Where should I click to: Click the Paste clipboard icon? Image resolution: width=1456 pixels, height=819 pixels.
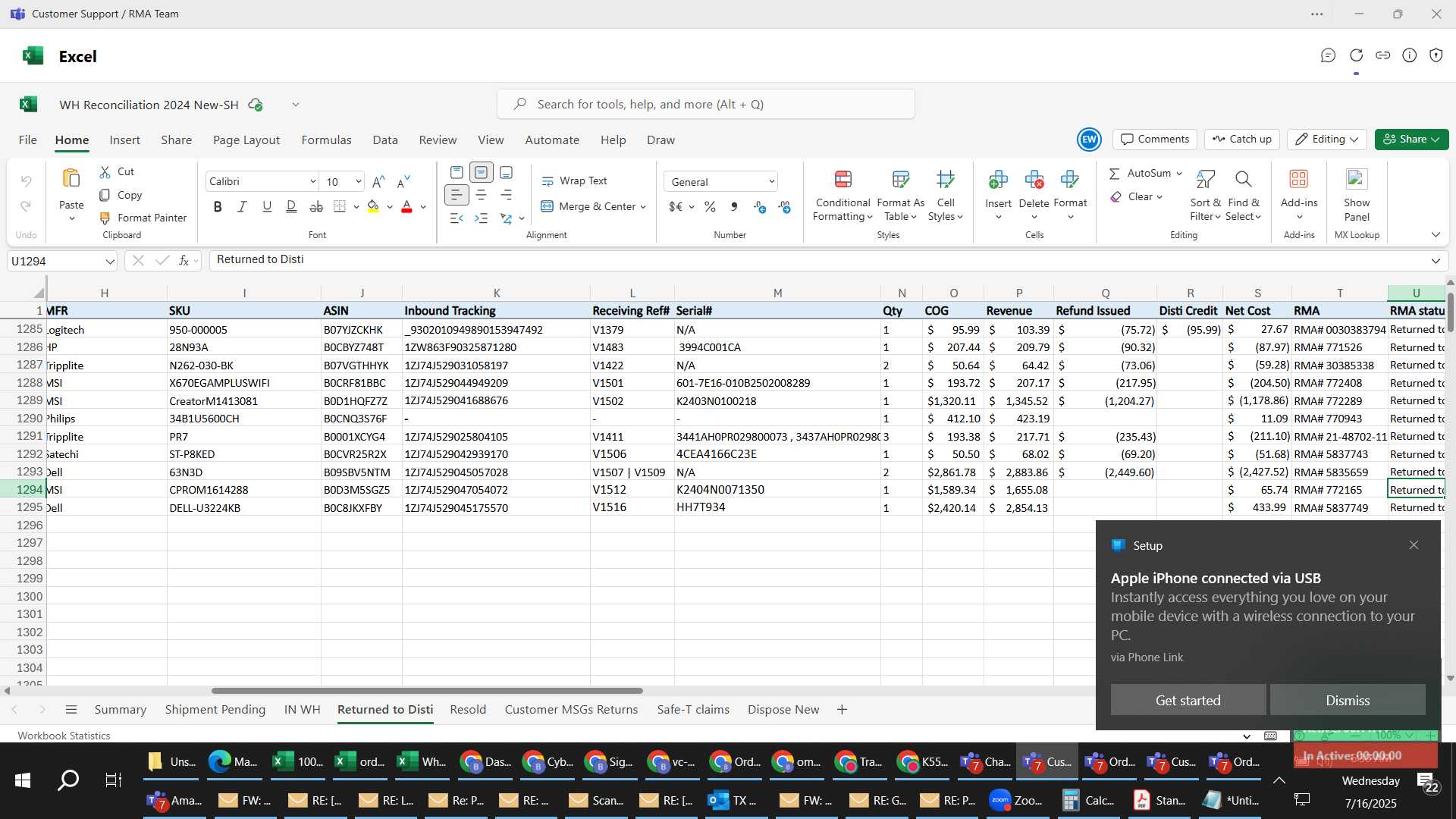[71, 179]
